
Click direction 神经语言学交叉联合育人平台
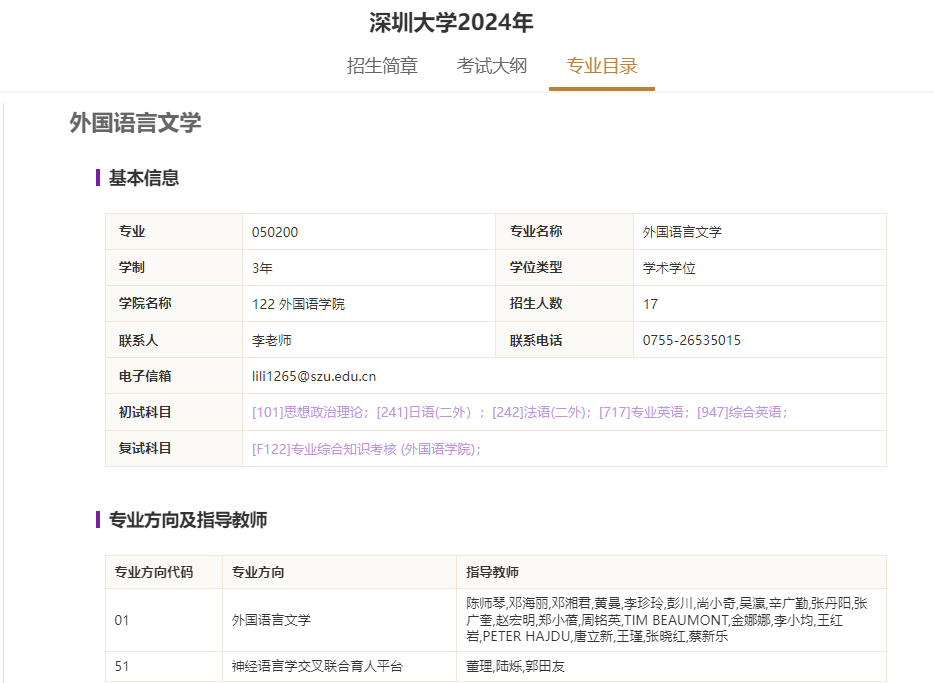pos(317,666)
